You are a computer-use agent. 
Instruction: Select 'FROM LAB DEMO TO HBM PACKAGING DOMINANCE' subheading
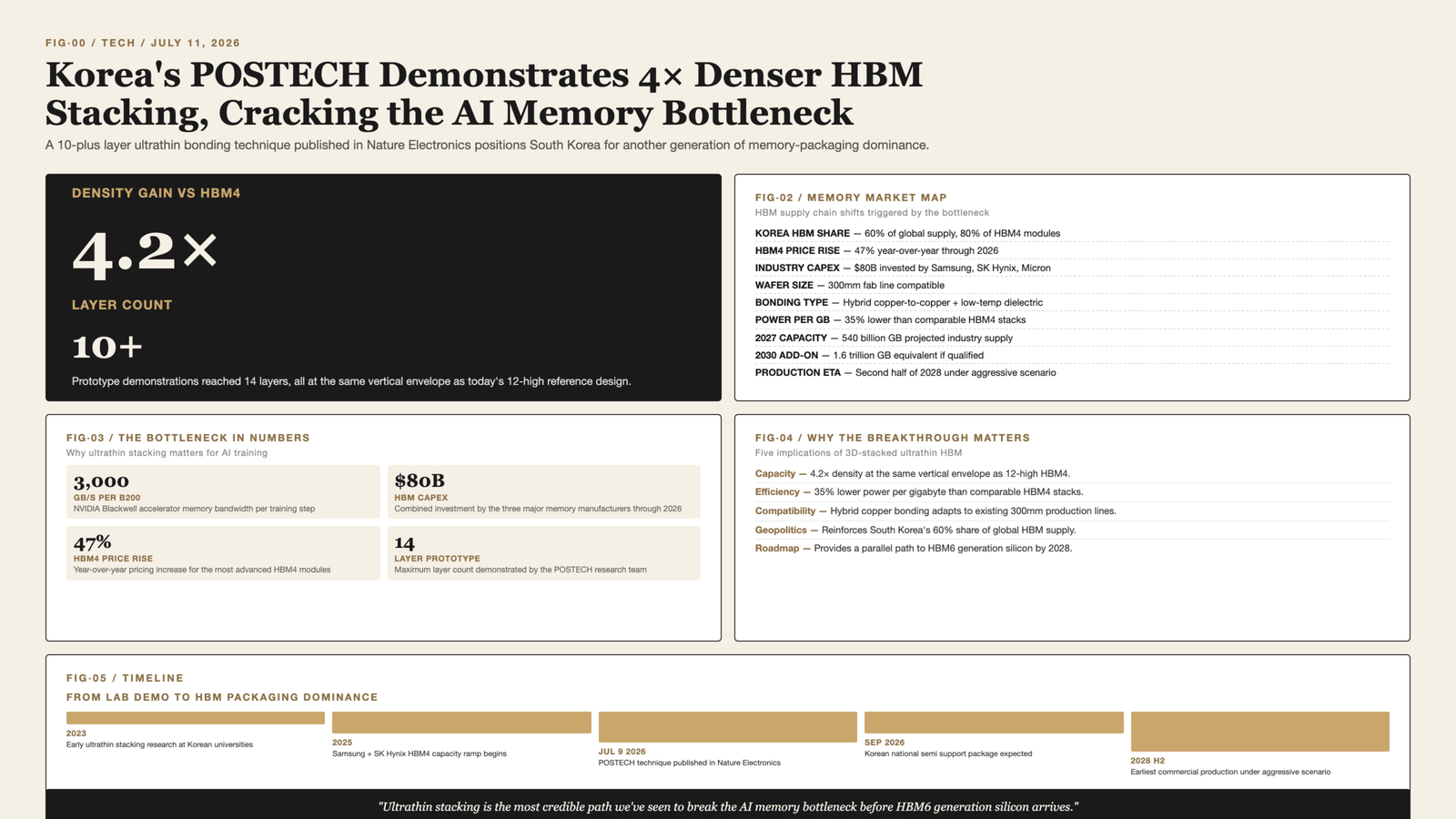tap(222, 697)
